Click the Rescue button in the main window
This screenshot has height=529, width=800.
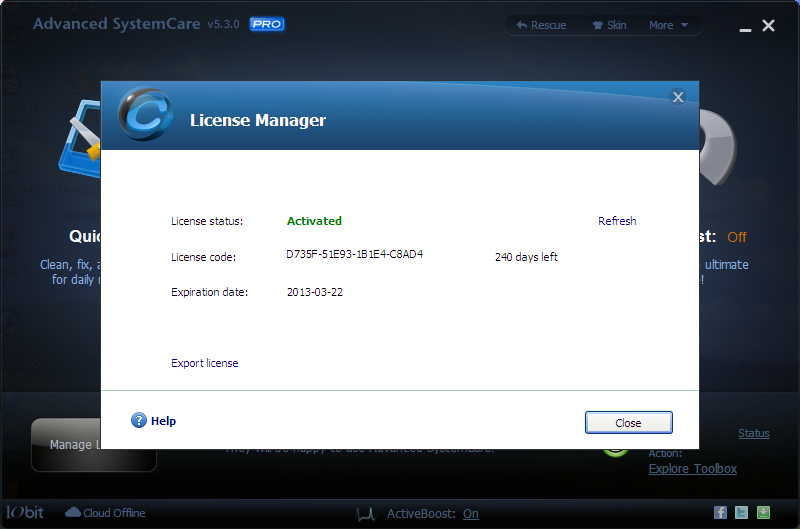(x=541, y=25)
